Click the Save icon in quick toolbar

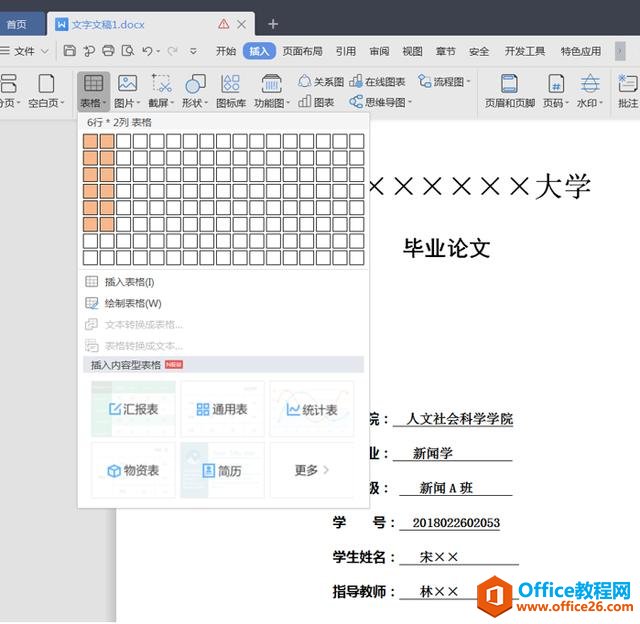pyautogui.click(x=70, y=51)
